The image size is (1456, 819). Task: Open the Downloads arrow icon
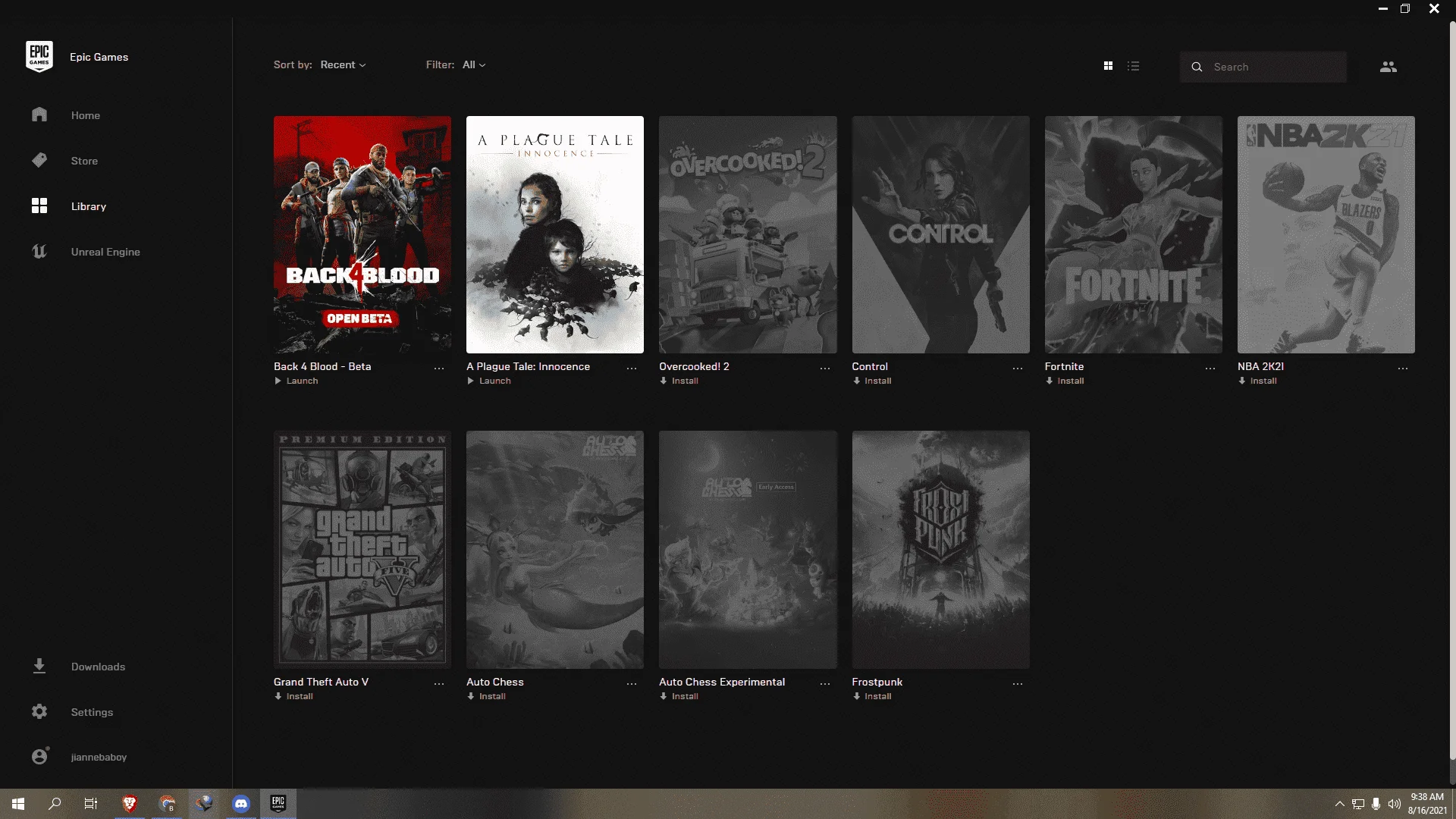39,666
